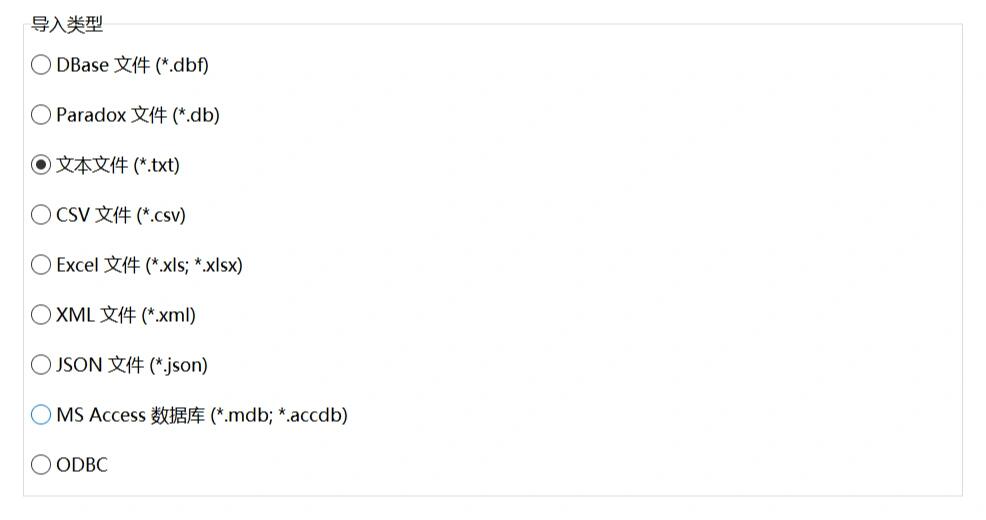
Task: Click the "XML 文件 (*.xml)" label text
Action: pyautogui.click(x=126, y=314)
